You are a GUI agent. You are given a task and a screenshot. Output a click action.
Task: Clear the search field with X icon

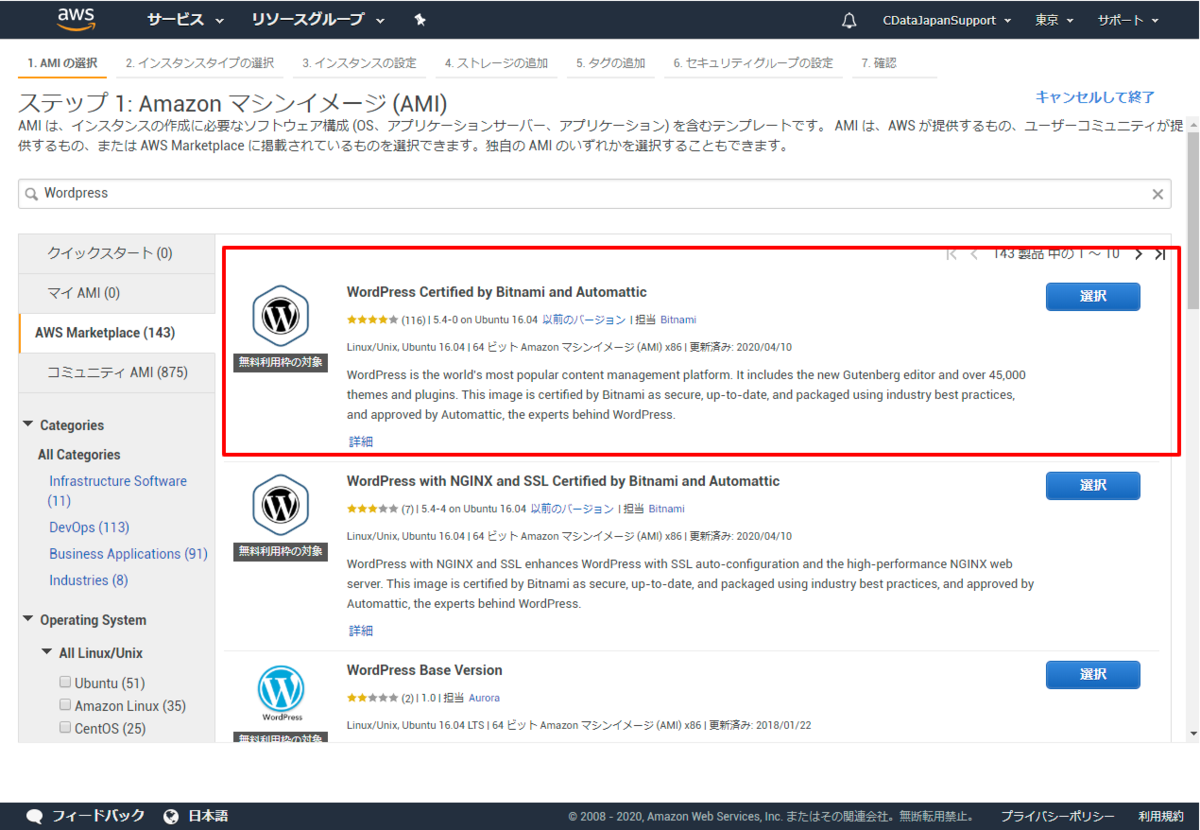(x=1158, y=194)
